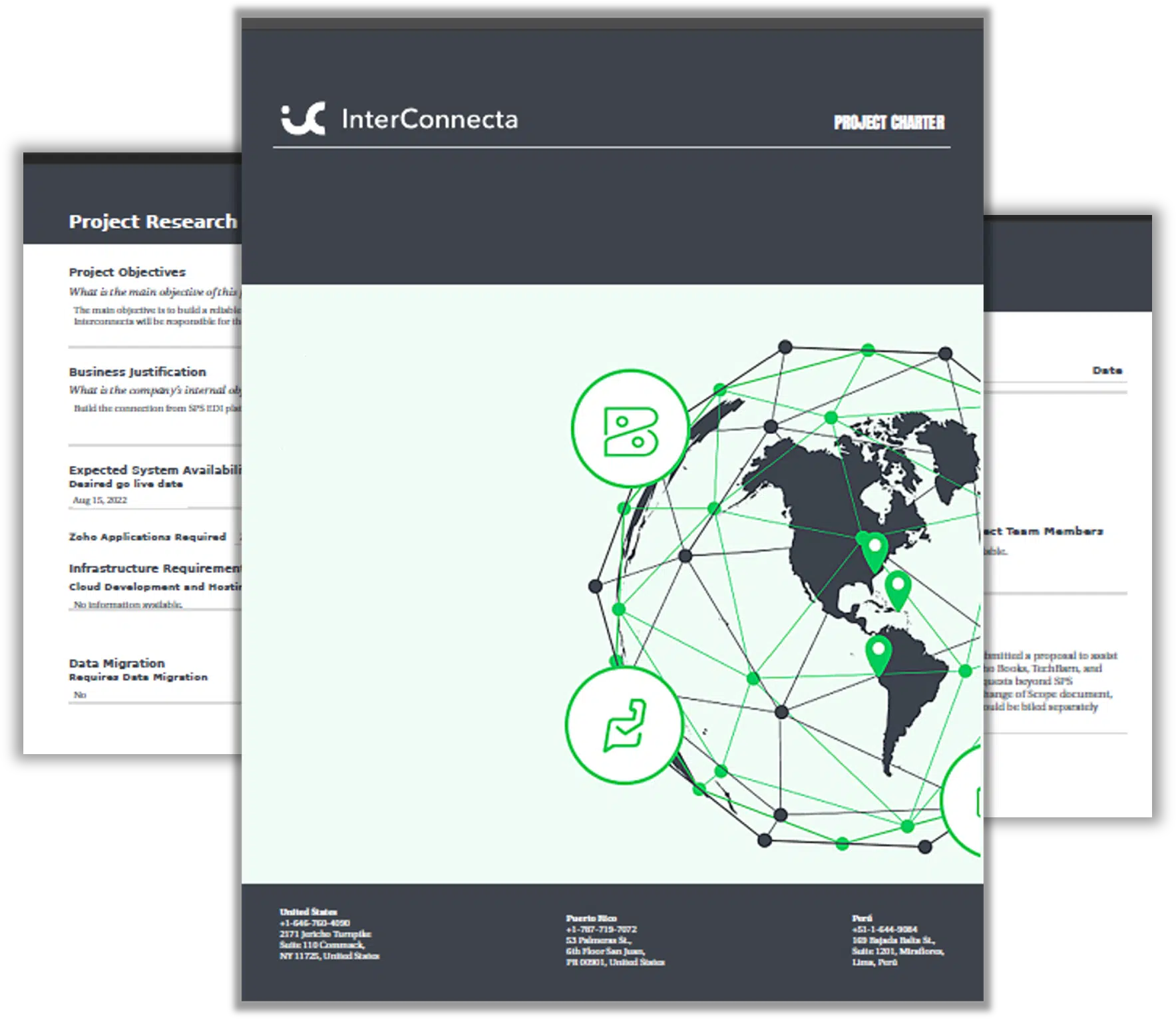Click the No information available text
Screen dimensions: 1176x1019
point(128,604)
